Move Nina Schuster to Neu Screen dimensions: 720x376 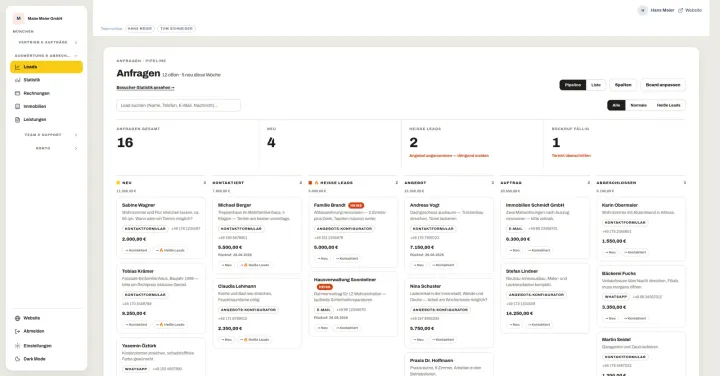[x=418, y=340]
